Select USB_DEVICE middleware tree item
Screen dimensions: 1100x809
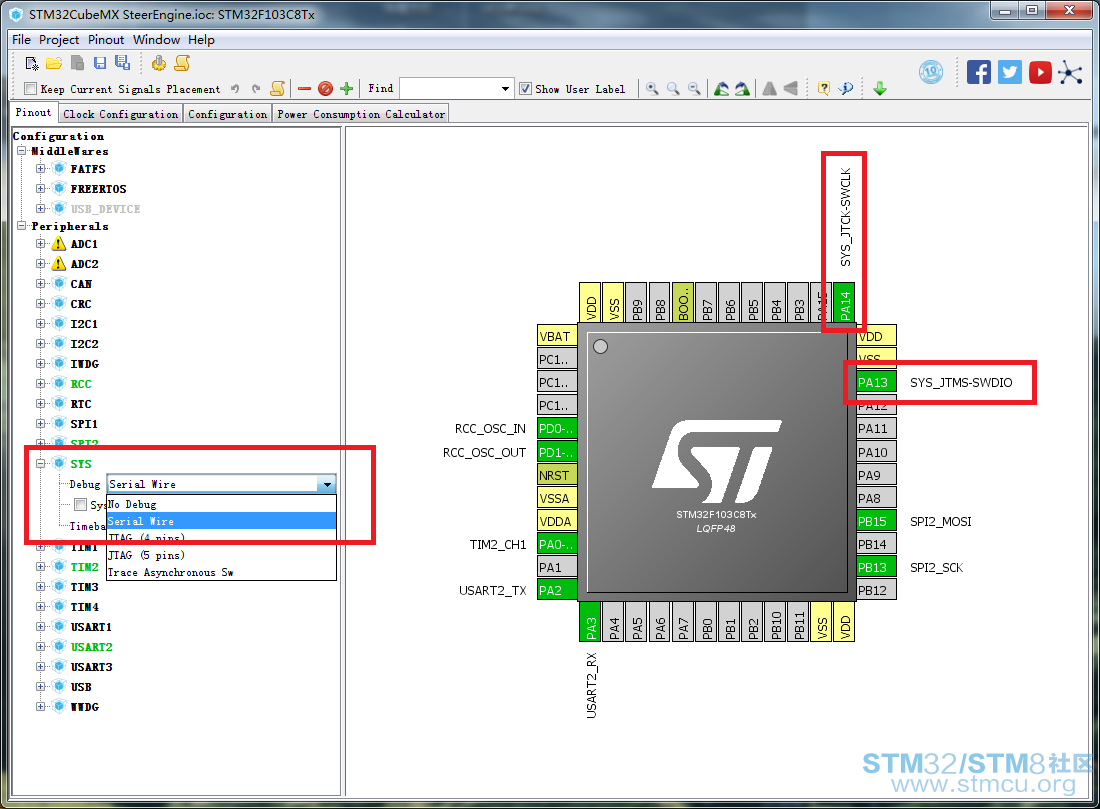click(105, 208)
